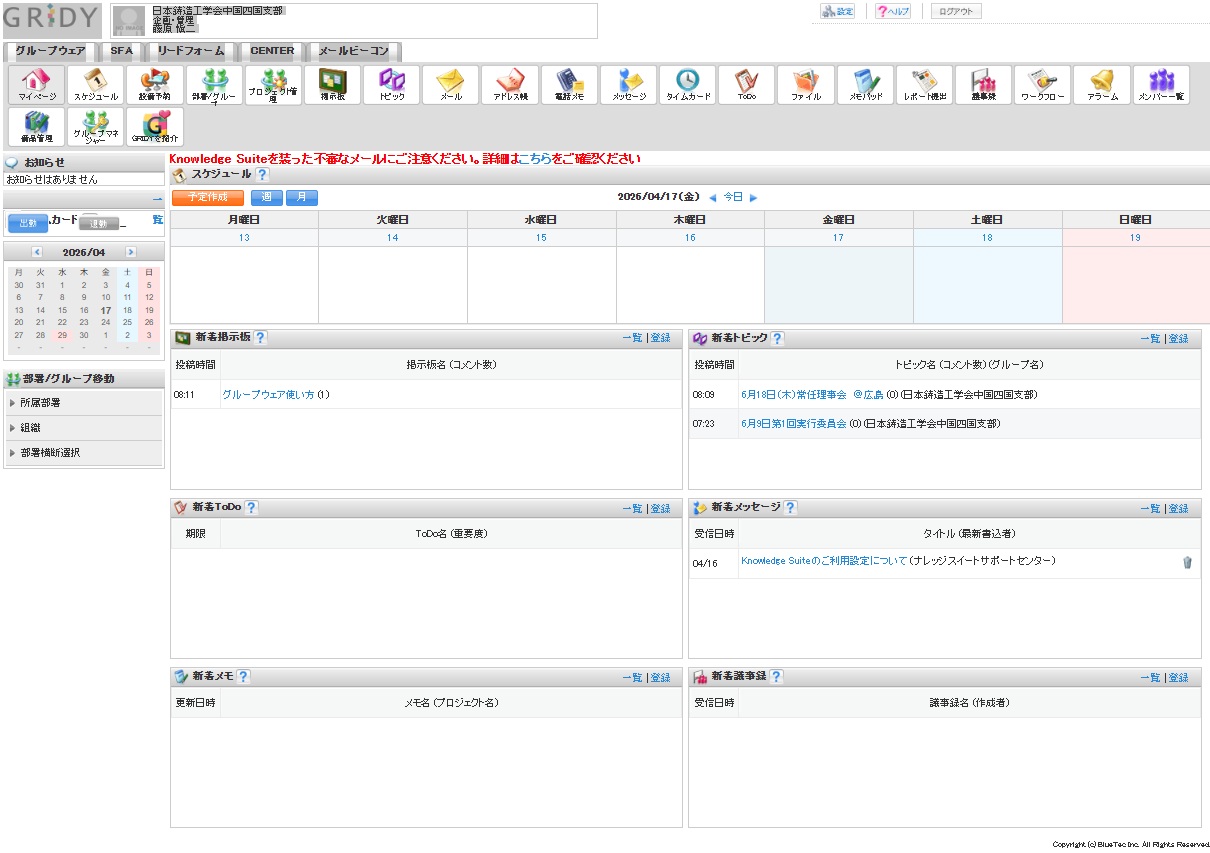Go to next month in mini calendar
The image size is (1210, 853).
130,252
